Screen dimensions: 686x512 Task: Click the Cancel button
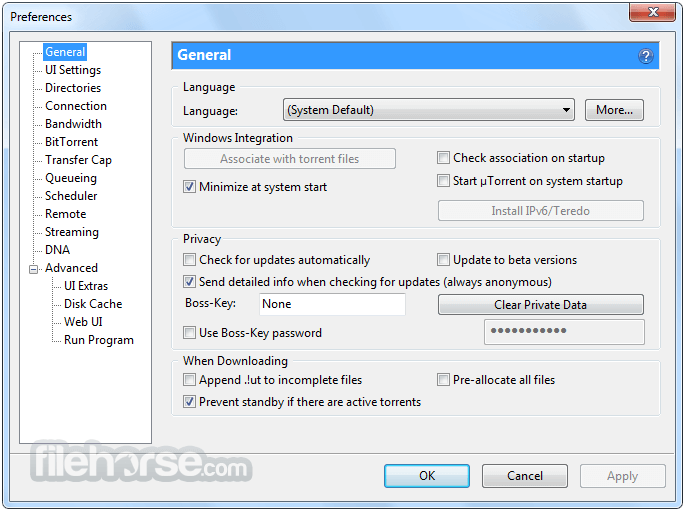[525, 476]
